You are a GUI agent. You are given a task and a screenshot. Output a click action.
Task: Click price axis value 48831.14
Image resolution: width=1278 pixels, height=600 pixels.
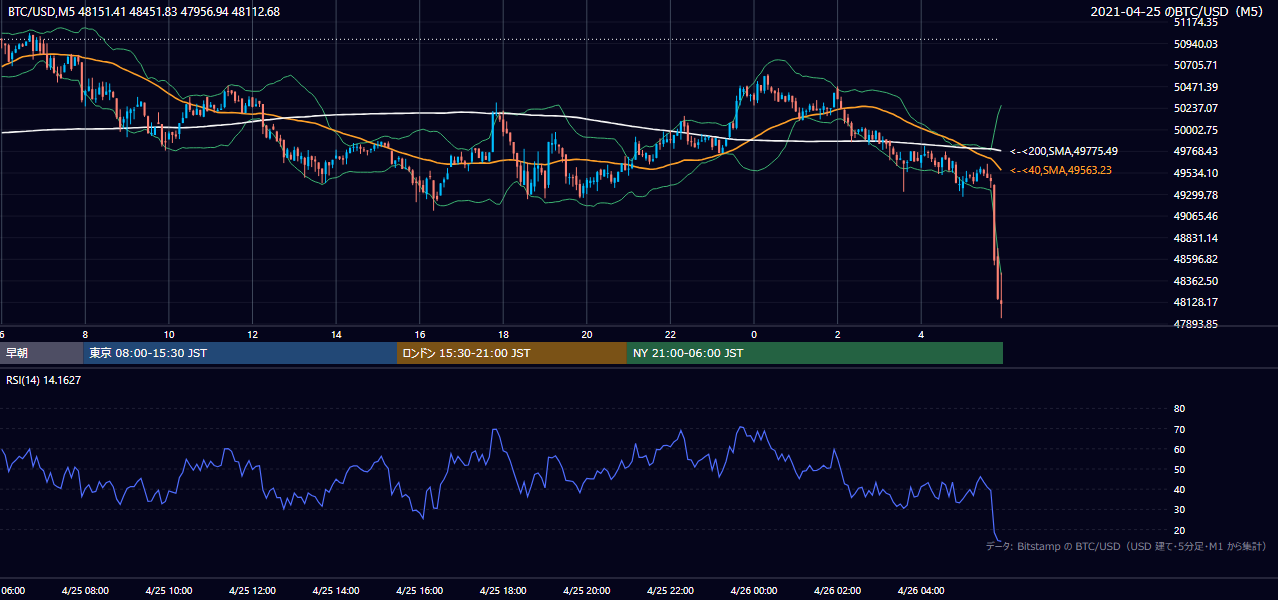(1196, 238)
